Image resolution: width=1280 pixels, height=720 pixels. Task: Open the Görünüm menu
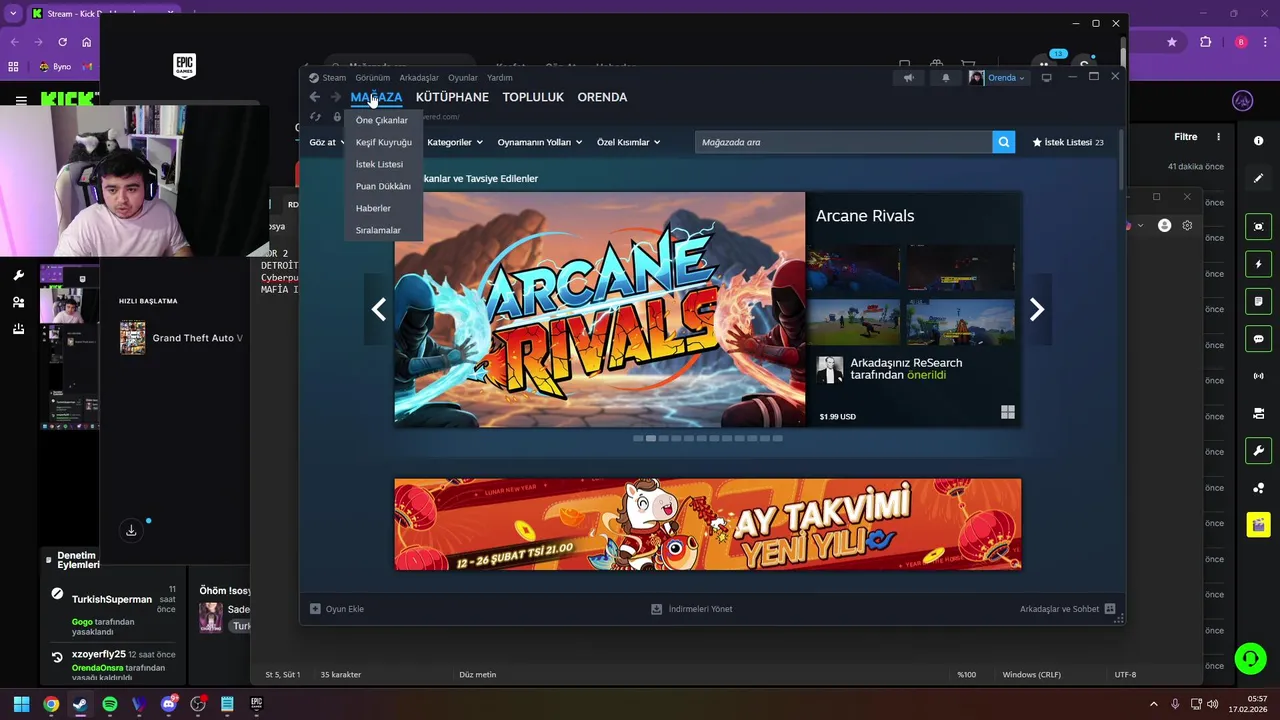(373, 78)
